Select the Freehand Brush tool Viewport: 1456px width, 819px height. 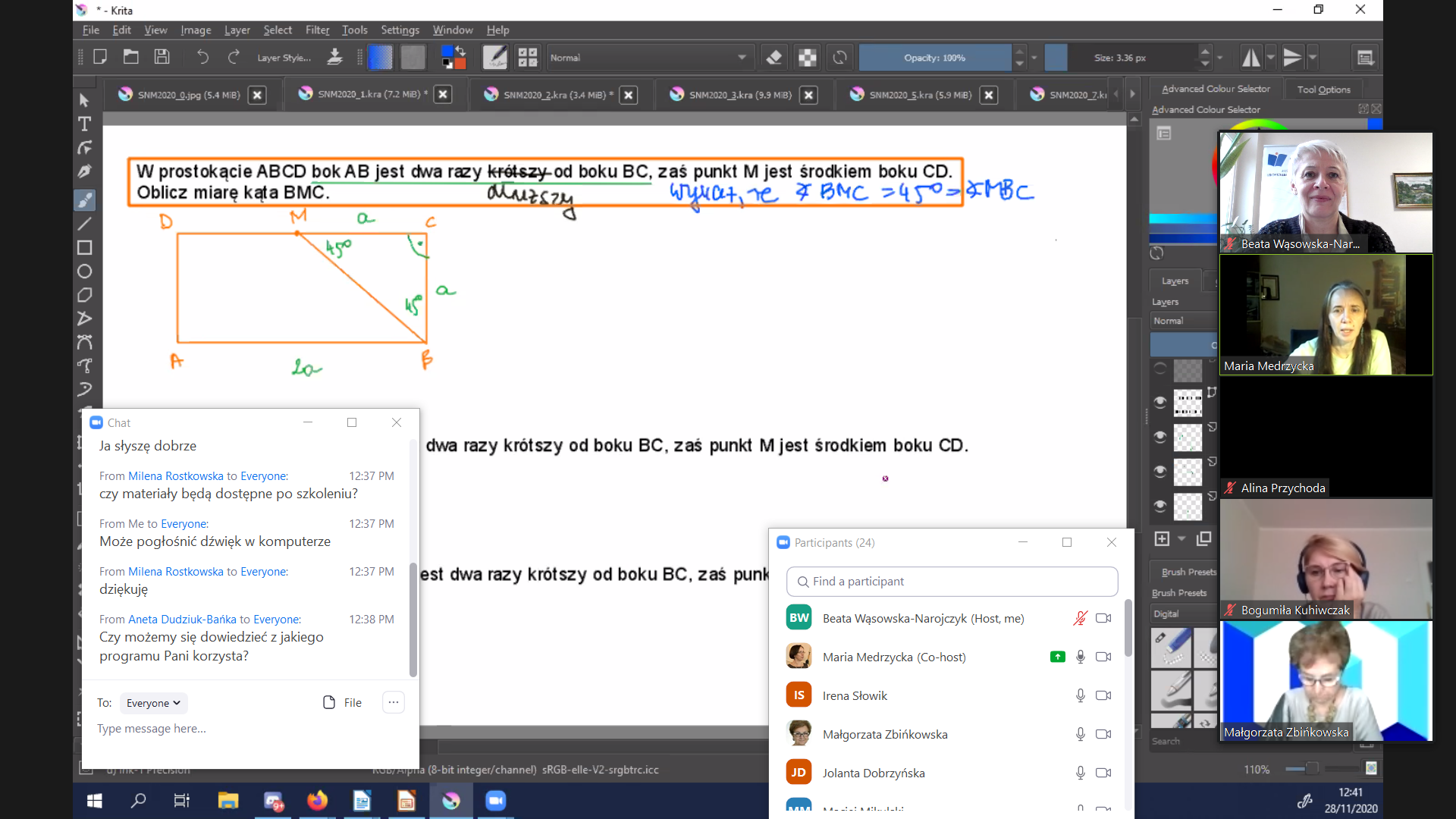pos(85,200)
